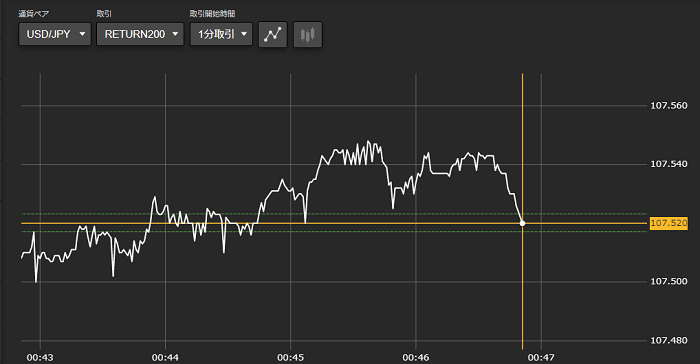Image resolution: width=700 pixels, height=364 pixels.
Task: Open the RETURN200 trade type dropdown
Action: click(140, 34)
